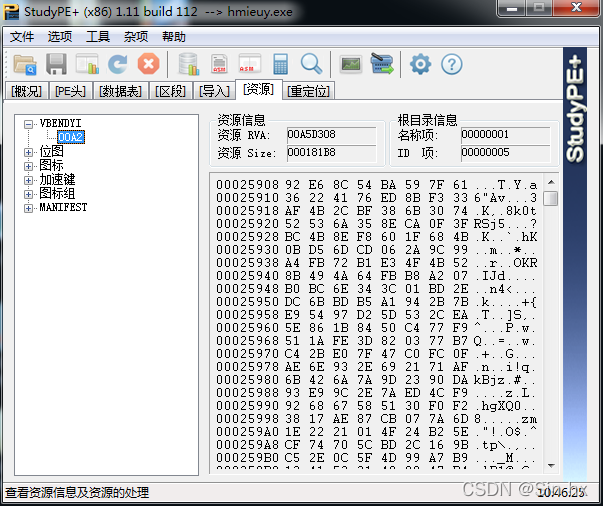The height and width of the screenshot is (506, 603).
Task: Click the scanner with green arrow icon
Action: tap(382, 64)
